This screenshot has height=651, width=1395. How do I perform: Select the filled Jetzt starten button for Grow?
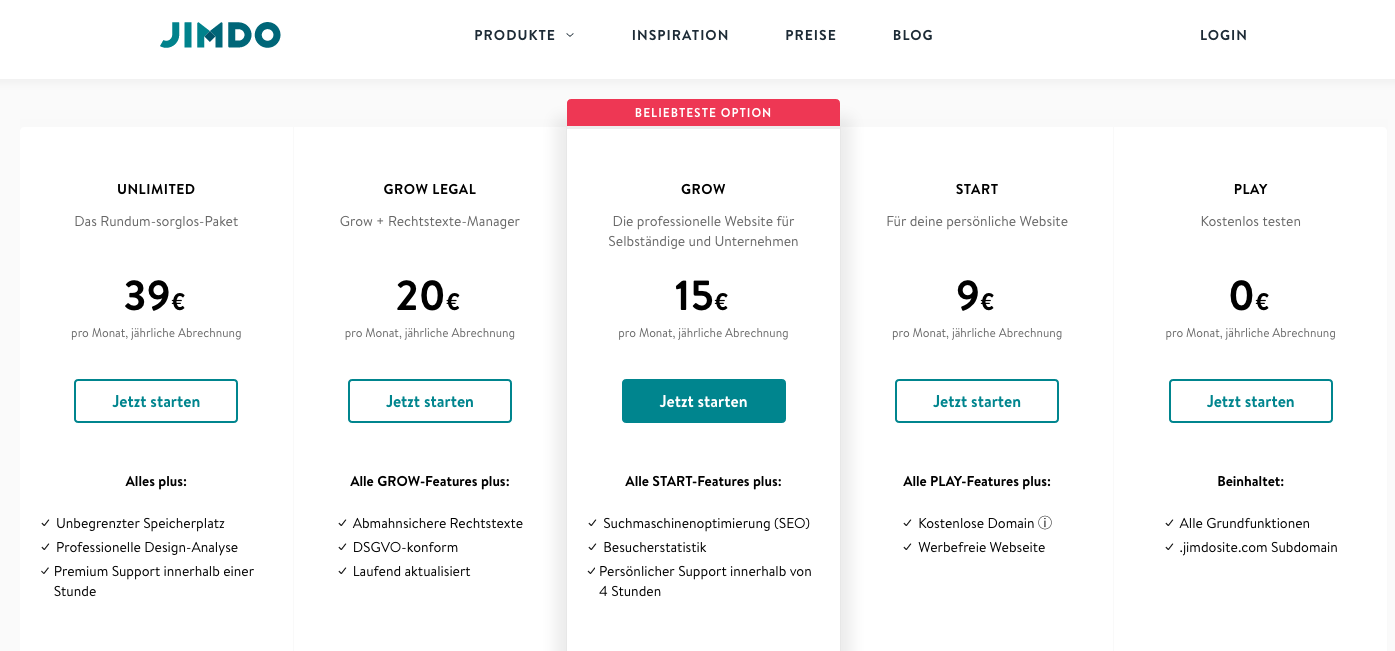704,401
